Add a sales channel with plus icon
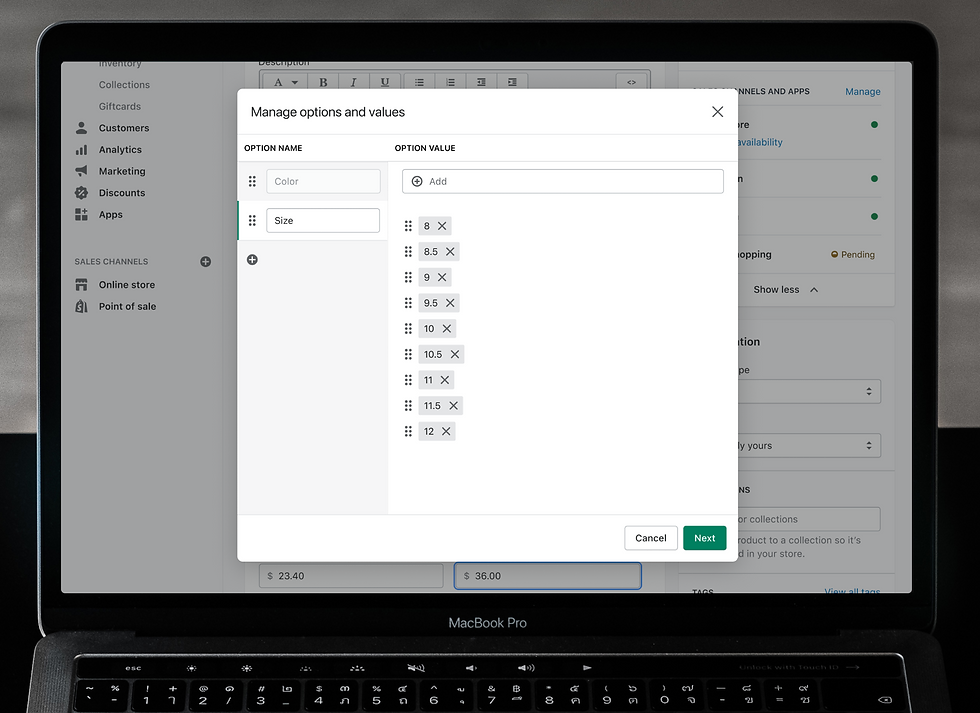The height and width of the screenshot is (713, 980). [x=206, y=262]
